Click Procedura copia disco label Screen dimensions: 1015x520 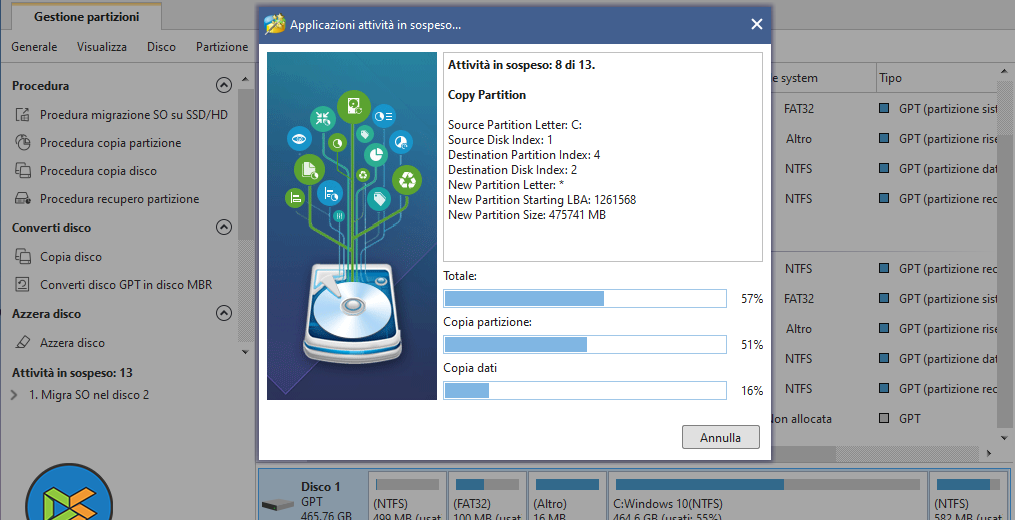pyautogui.click(x=98, y=171)
